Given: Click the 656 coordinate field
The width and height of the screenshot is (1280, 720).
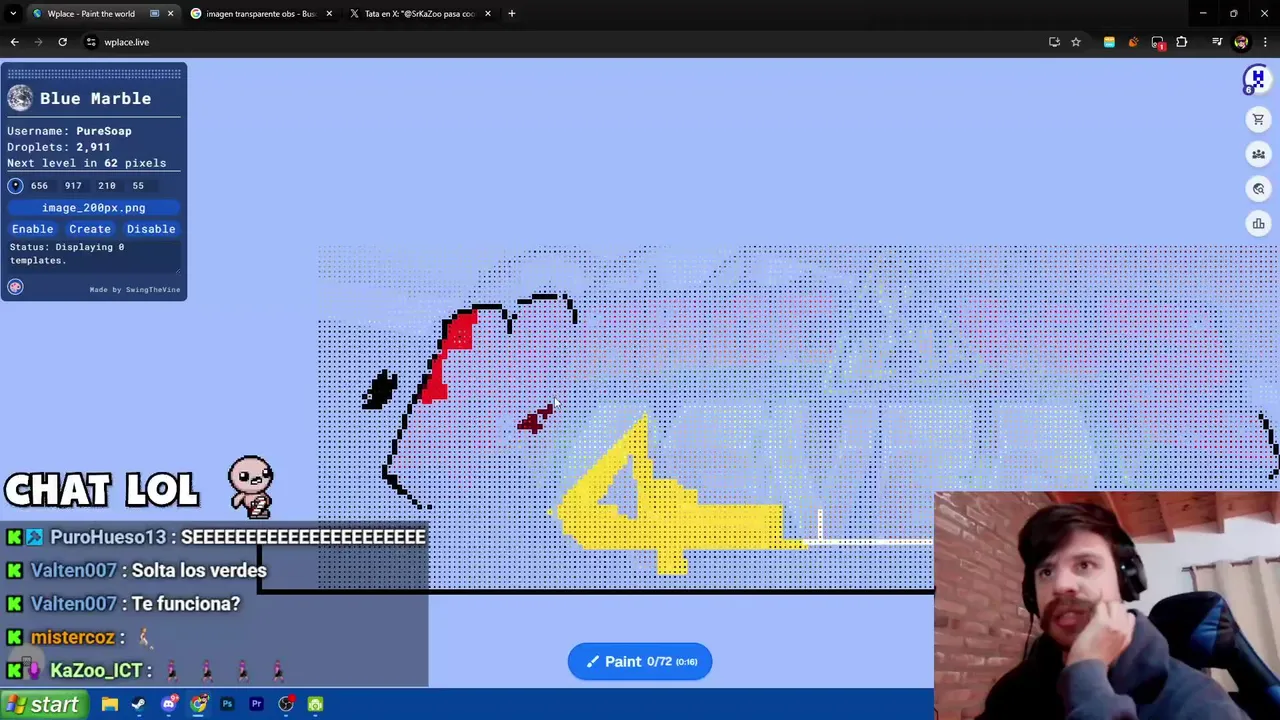Looking at the screenshot, I should (39, 185).
